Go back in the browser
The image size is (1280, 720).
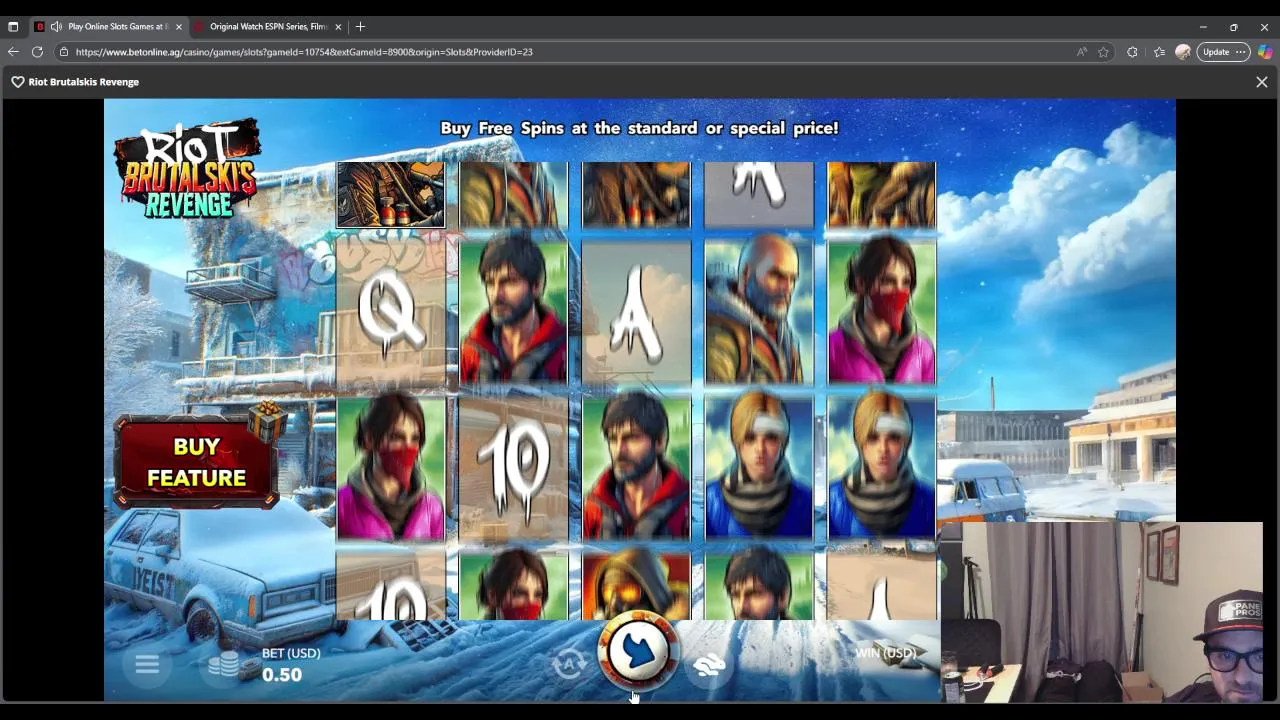point(13,52)
